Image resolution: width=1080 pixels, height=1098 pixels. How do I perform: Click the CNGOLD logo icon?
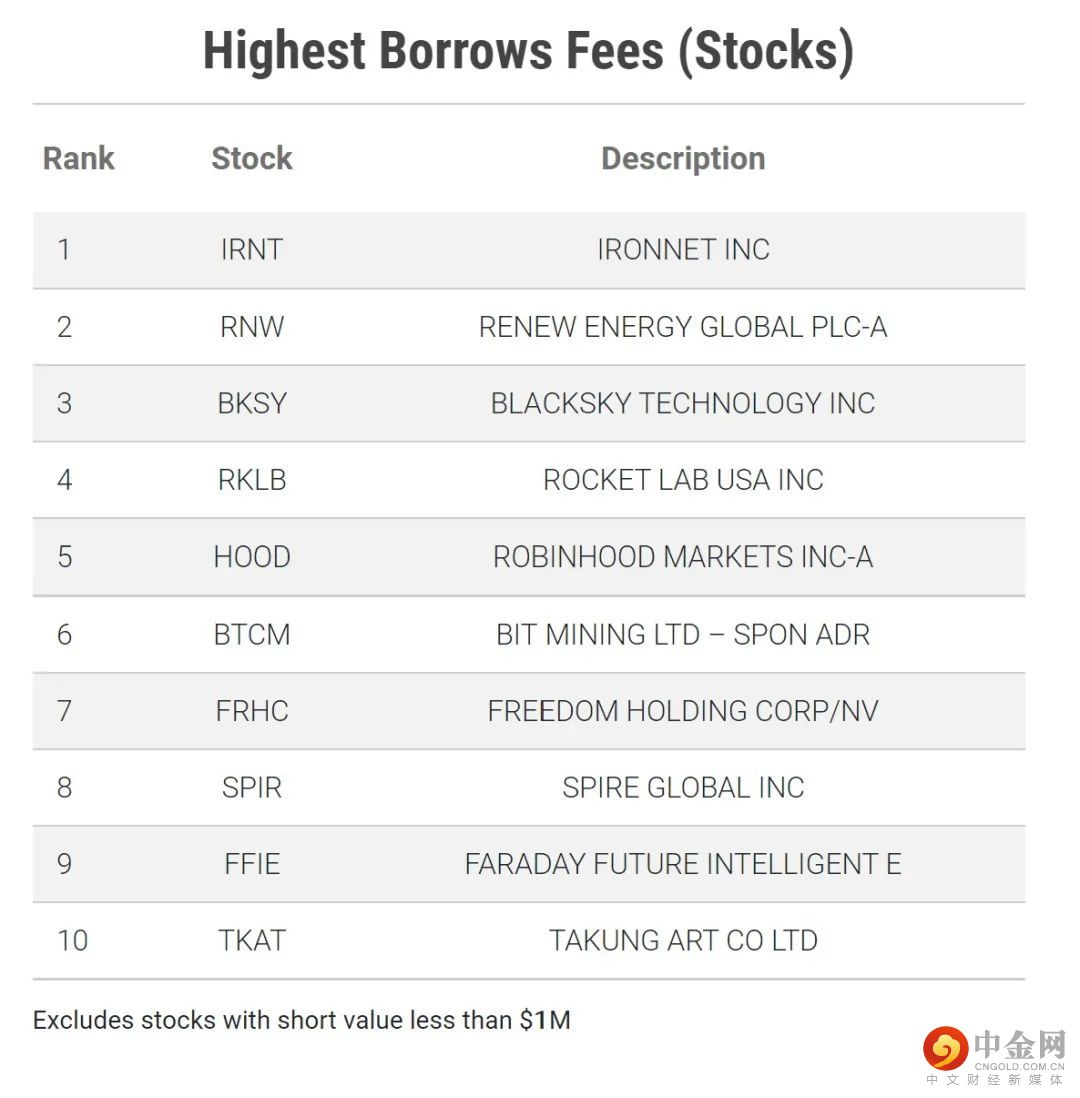944,1049
